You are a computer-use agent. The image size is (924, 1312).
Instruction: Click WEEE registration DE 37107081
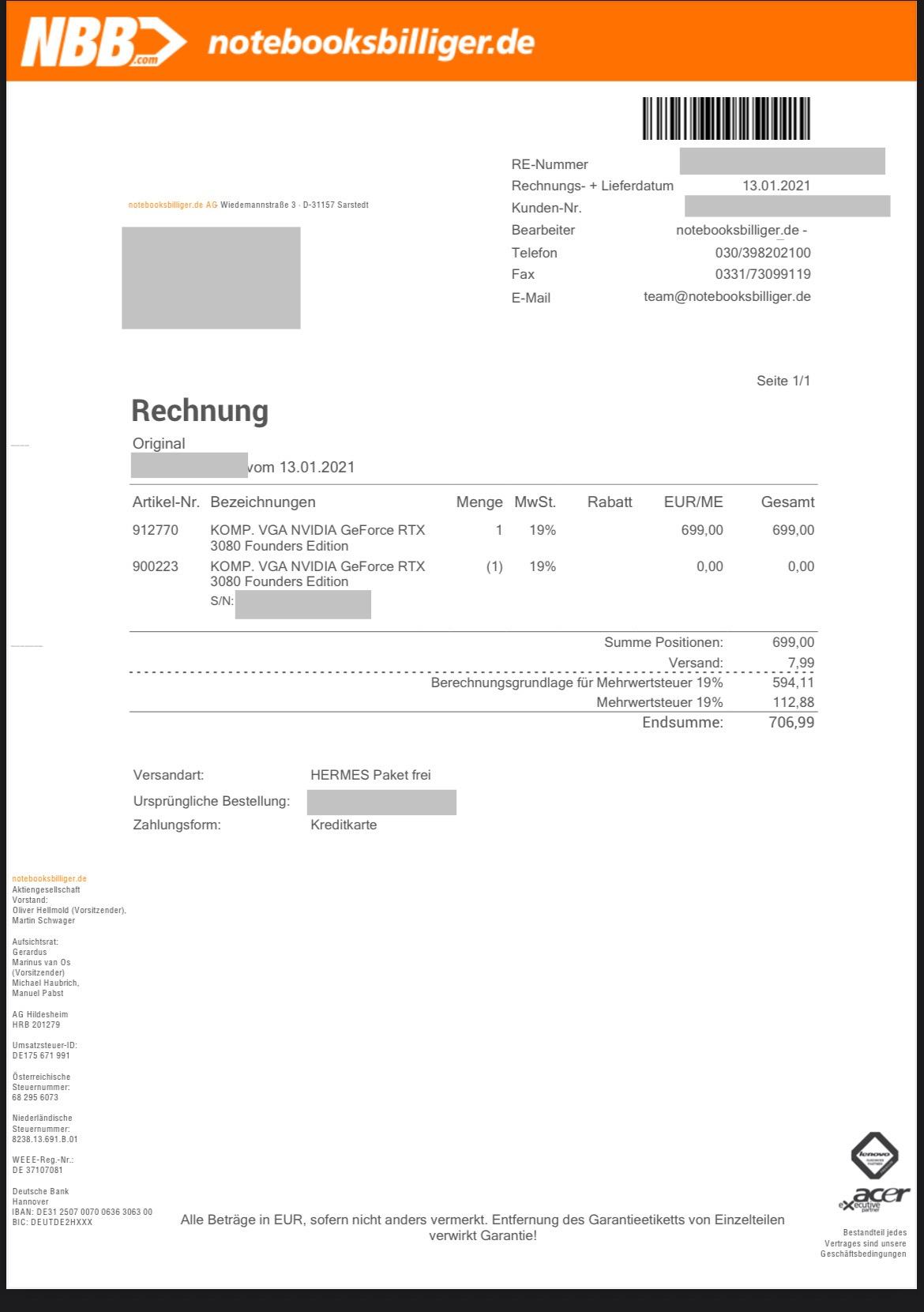38,1170
